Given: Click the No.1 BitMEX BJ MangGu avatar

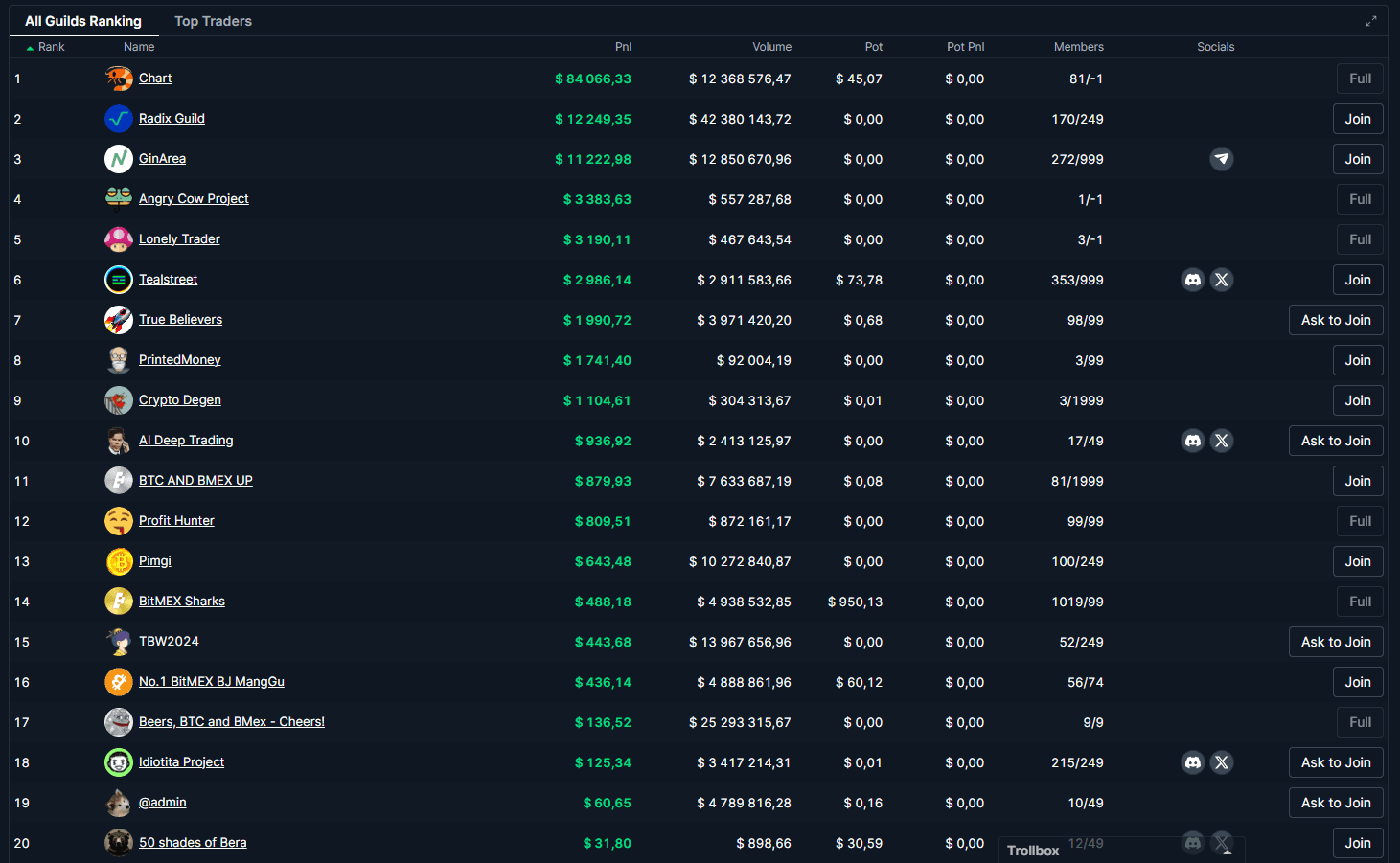Looking at the screenshot, I should pyautogui.click(x=119, y=682).
